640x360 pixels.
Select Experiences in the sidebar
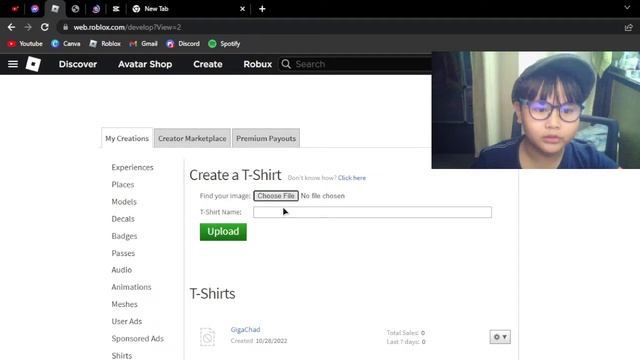tap(133, 167)
